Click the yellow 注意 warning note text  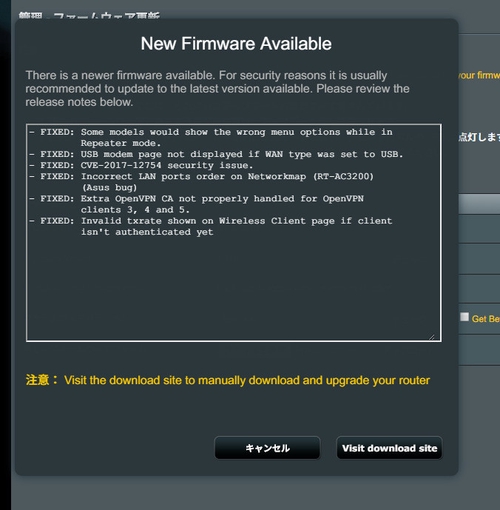[228, 380]
